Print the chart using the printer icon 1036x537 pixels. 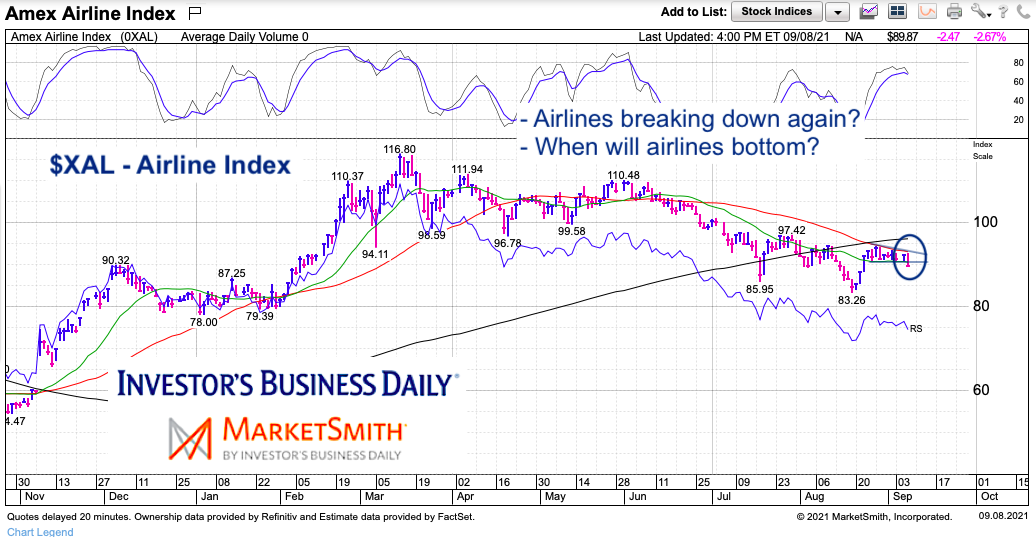point(954,11)
